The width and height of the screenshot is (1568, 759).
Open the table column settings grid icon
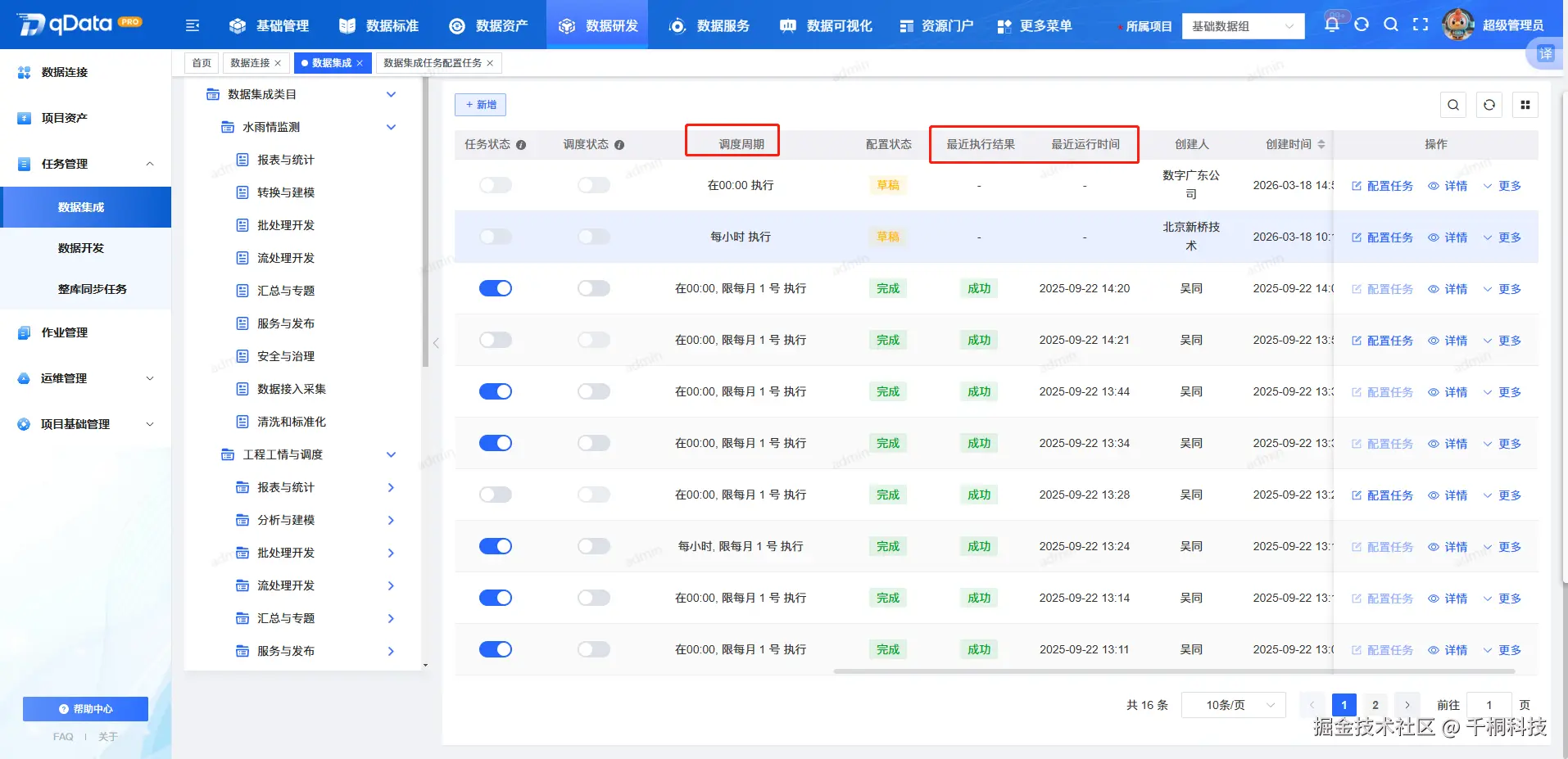tap(1525, 105)
